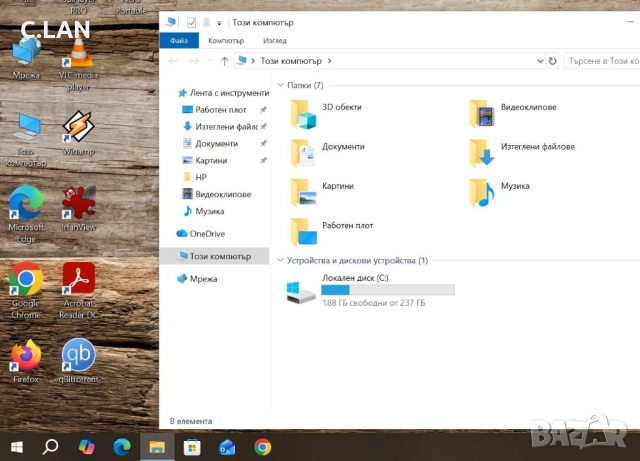Refresh the current folder view
The image size is (640, 461).
(552, 61)
